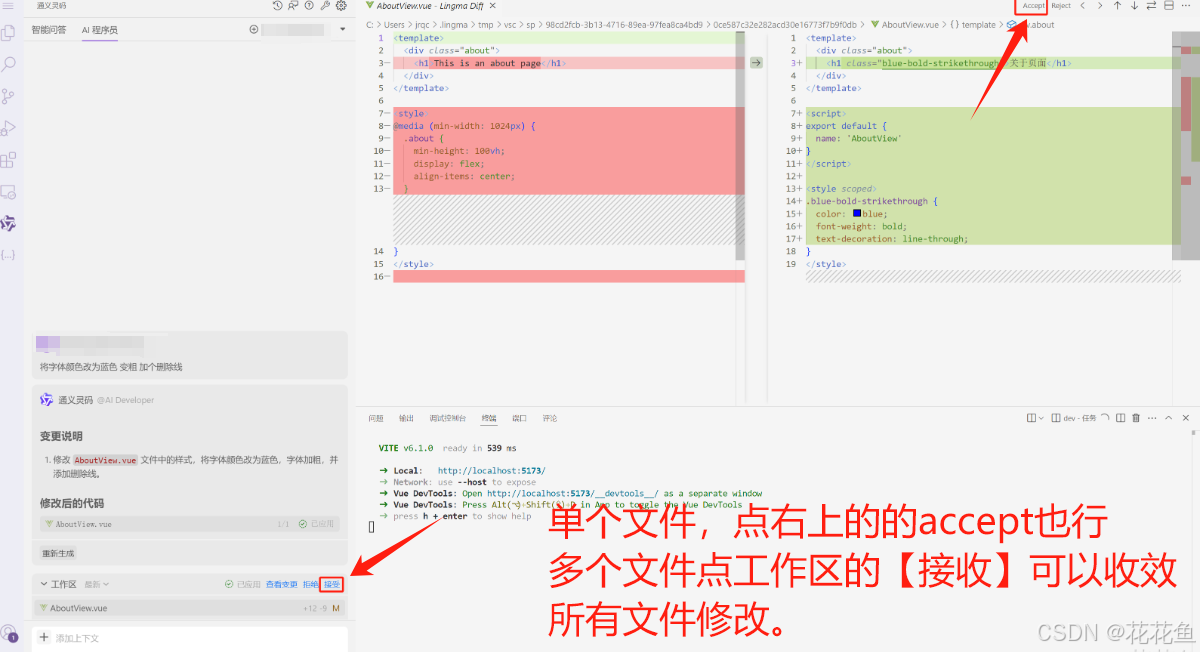Open the 输出 panel tab
1200x652 pixels.
406,418
